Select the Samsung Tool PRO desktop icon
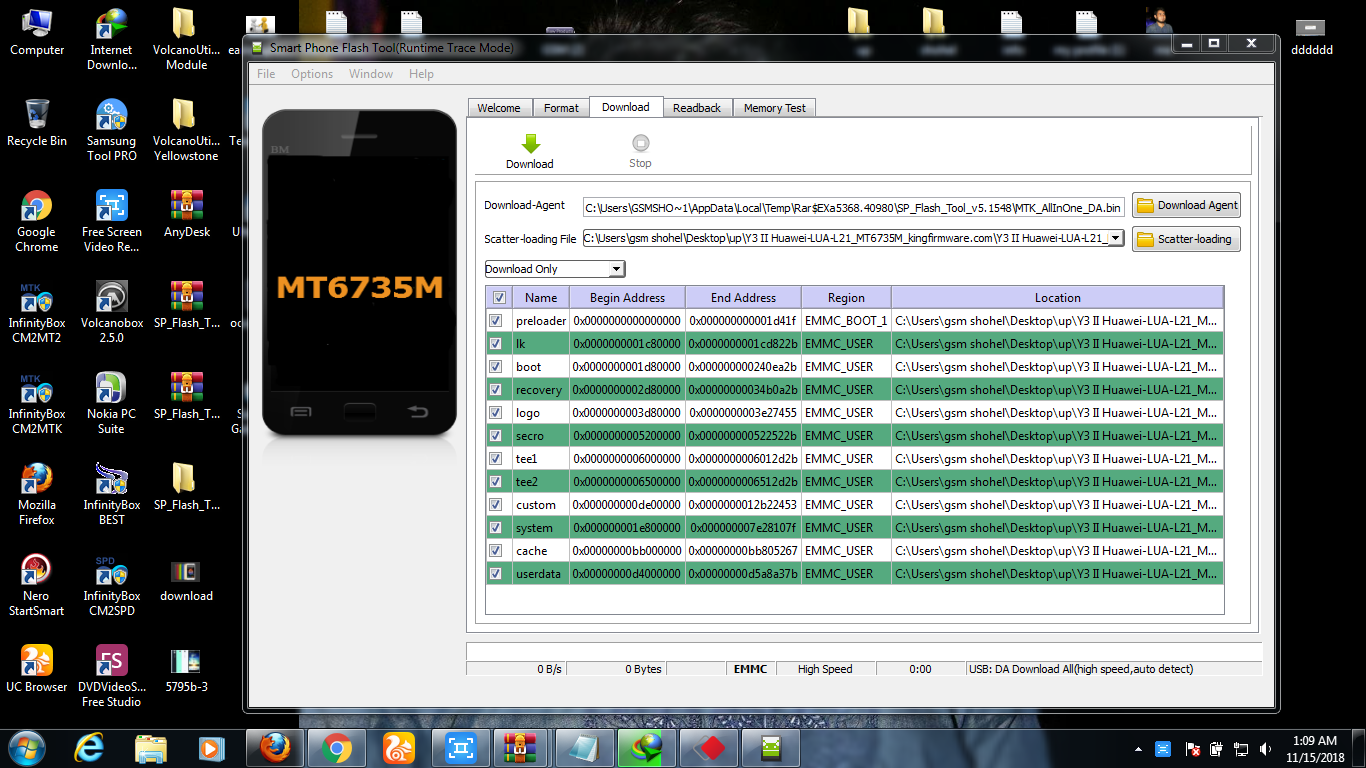The height and width of the screenshot is (768, 1366). 112,131
